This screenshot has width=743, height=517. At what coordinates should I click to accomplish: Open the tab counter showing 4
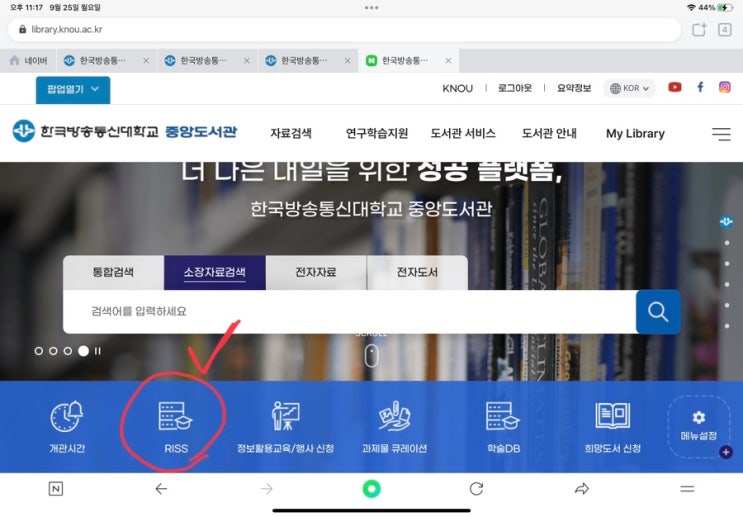[x=725, y=30]
